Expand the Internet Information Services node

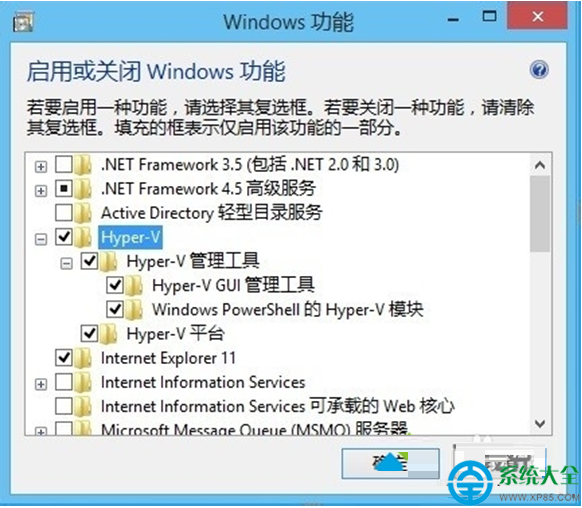coord(41,384)
